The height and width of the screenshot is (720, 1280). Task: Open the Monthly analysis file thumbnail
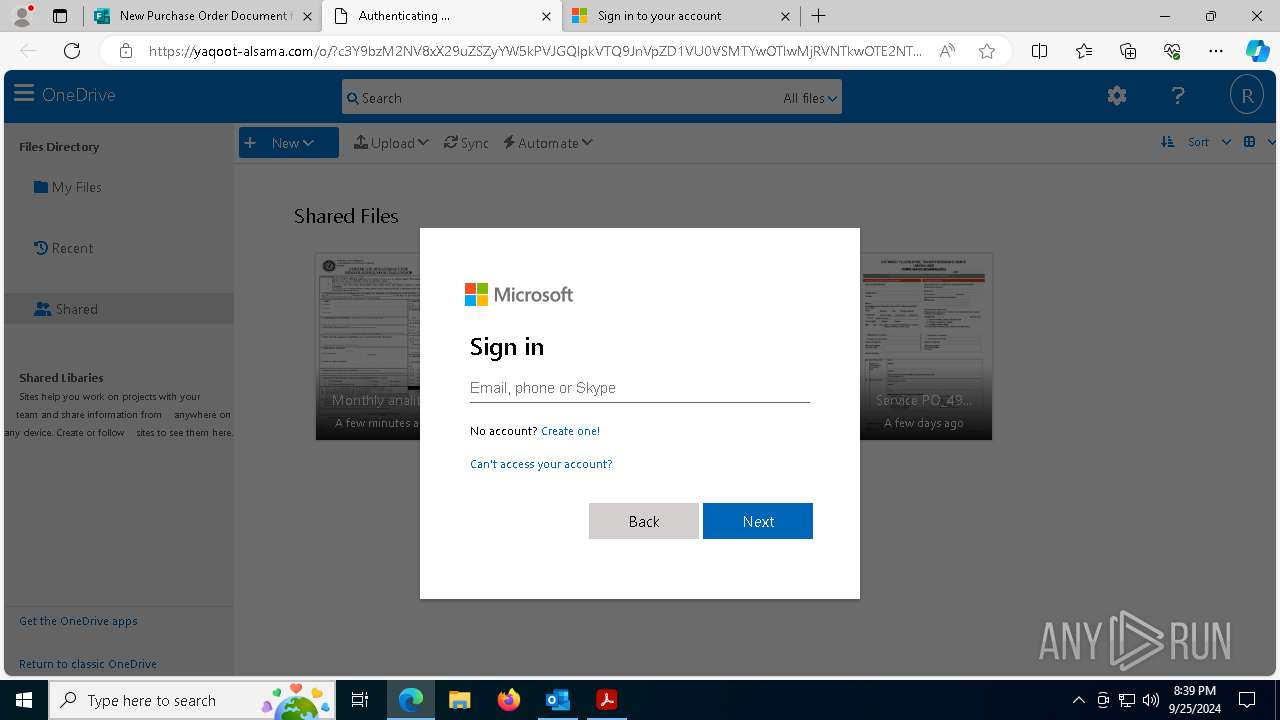click(368, 346)
